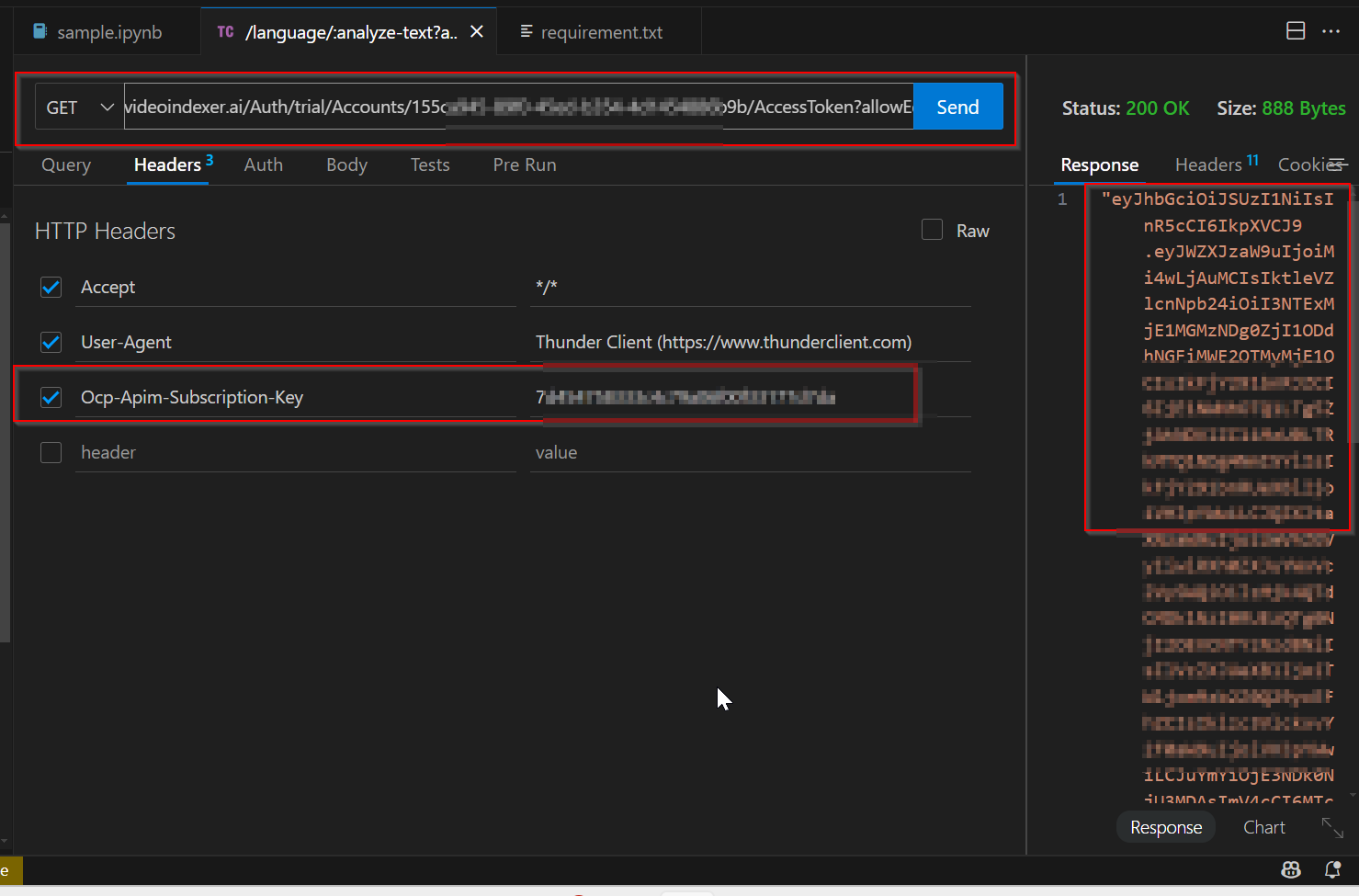Image resolution: width=1359 pixels, height=896 pixels.
Task: Switch to Chart view
Action: tap(1263, 828)
